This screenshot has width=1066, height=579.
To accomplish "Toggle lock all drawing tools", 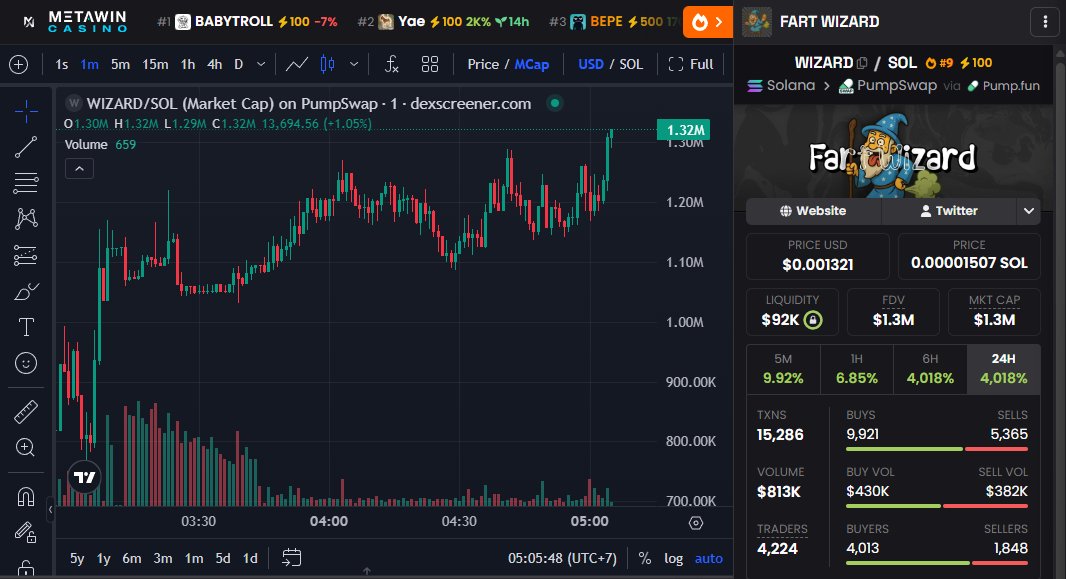I will (26, 567).
